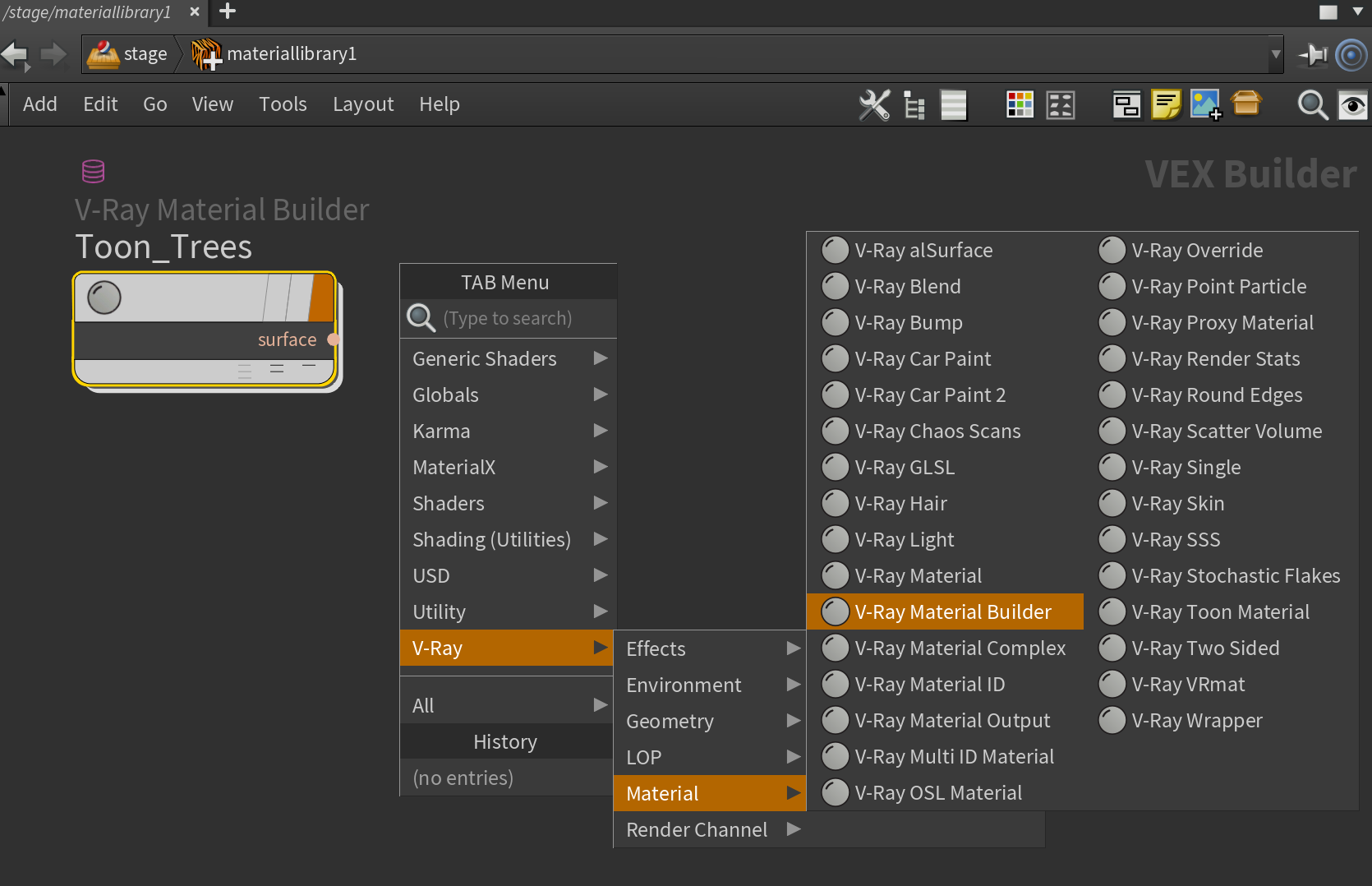Click the V-Ray OSL Material node icon
Image resolution: width=1372 pixels, height=886 pixels.
coord(835,792)
